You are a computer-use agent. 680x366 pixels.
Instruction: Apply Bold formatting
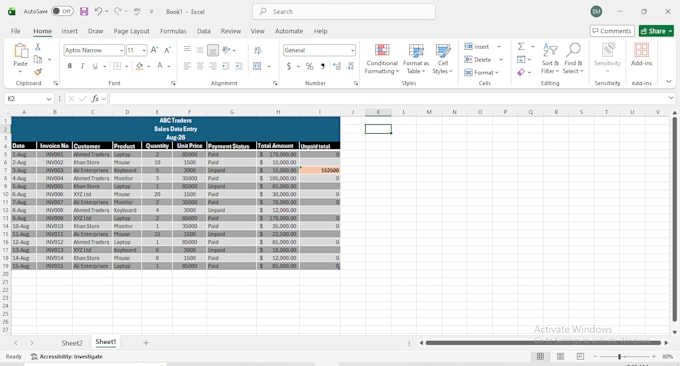[69, 66]
